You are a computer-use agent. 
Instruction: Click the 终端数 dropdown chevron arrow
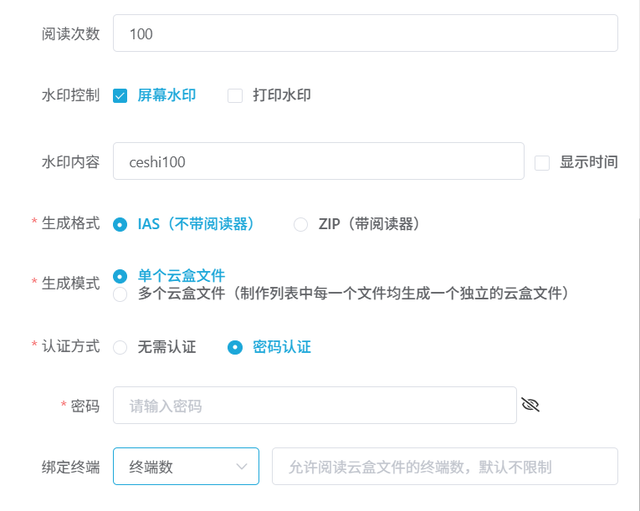point(241,466)
